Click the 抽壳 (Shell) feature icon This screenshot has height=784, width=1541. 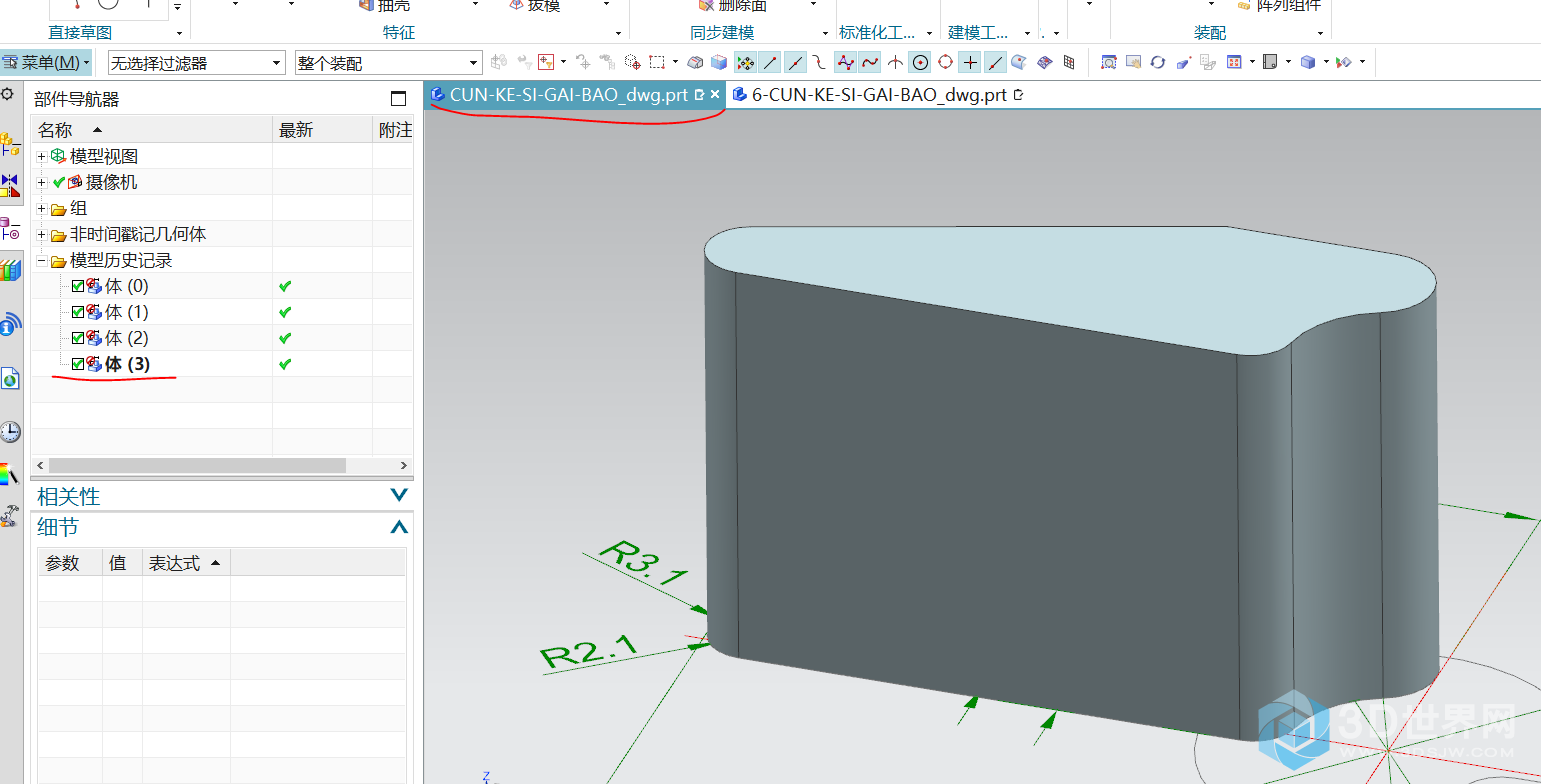[366, 6]
